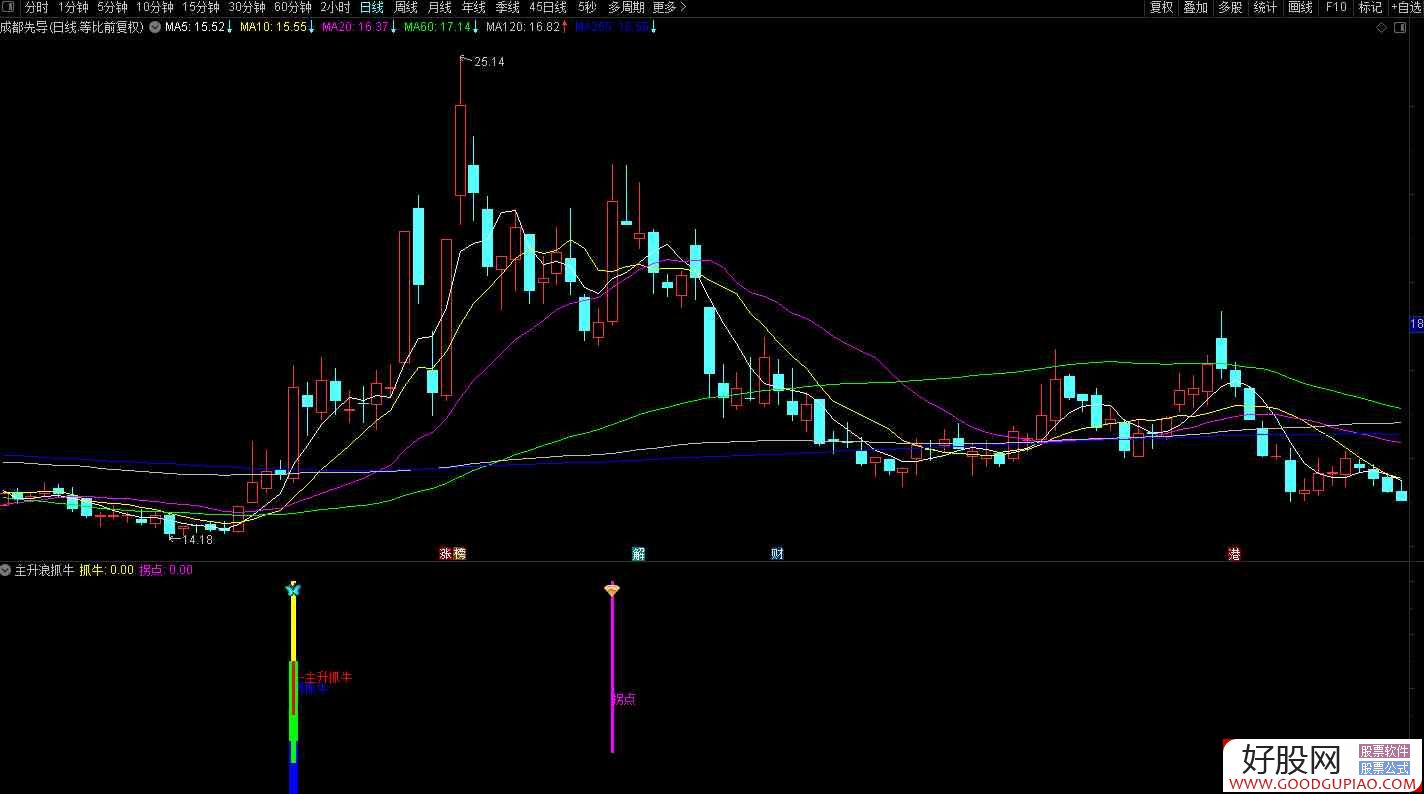Viewport: 1424px width, 794px height.
Task: Open the 多周期 multi-period view
Action: [x=626, y=7]
